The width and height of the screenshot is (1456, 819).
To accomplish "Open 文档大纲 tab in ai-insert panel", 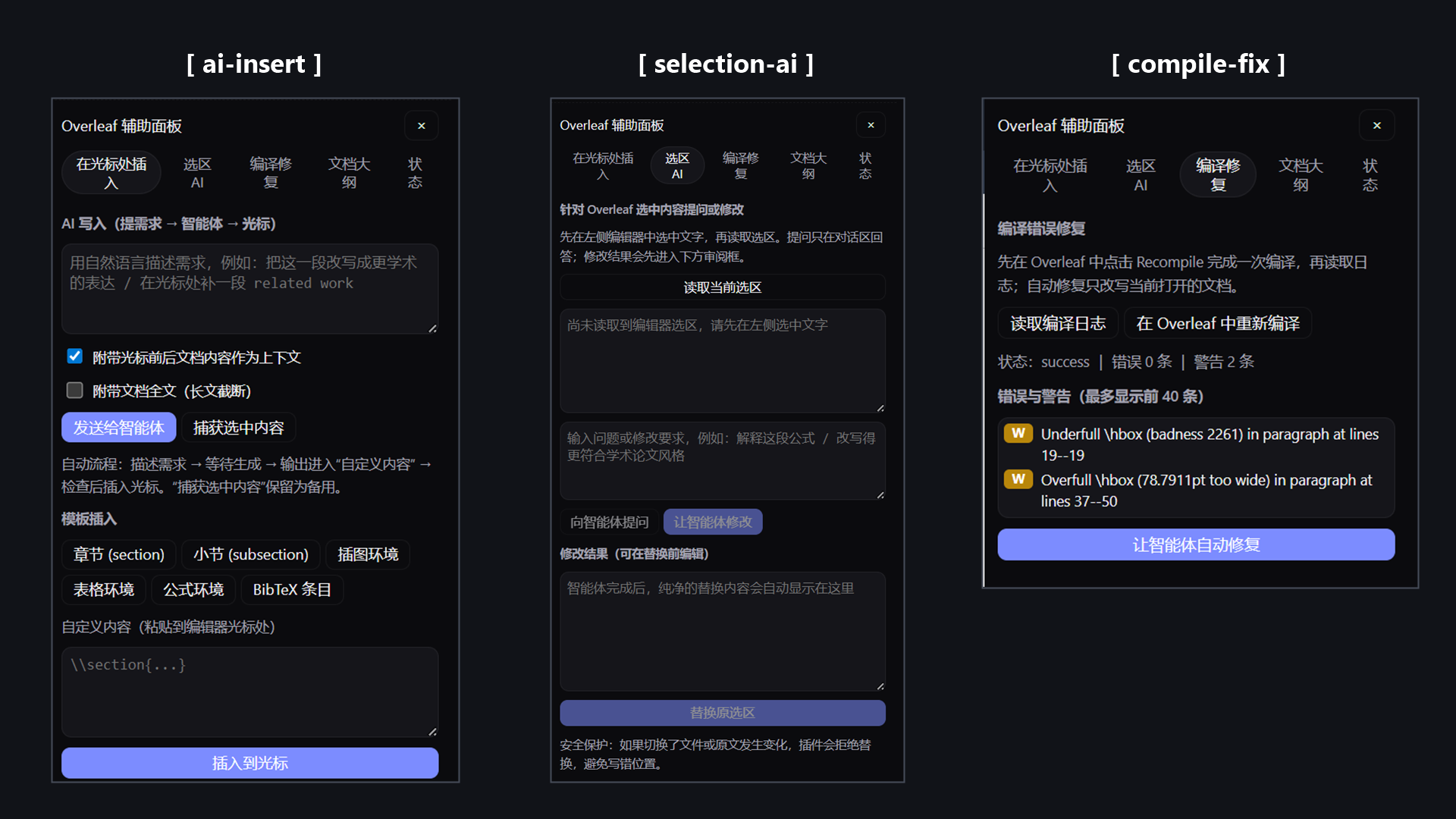I will click(349, 173).
